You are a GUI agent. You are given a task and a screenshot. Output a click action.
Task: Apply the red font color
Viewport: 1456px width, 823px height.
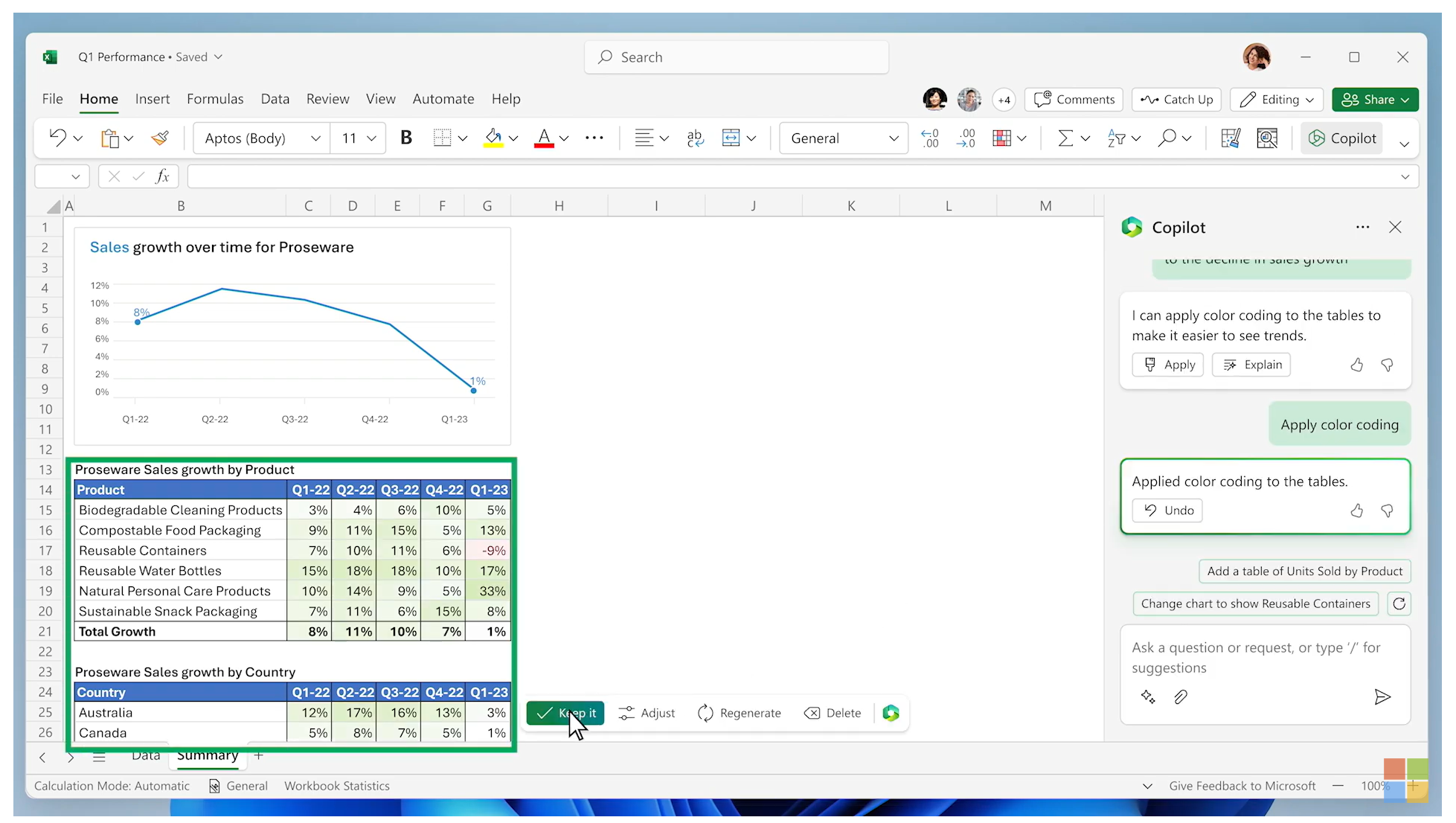544,138
